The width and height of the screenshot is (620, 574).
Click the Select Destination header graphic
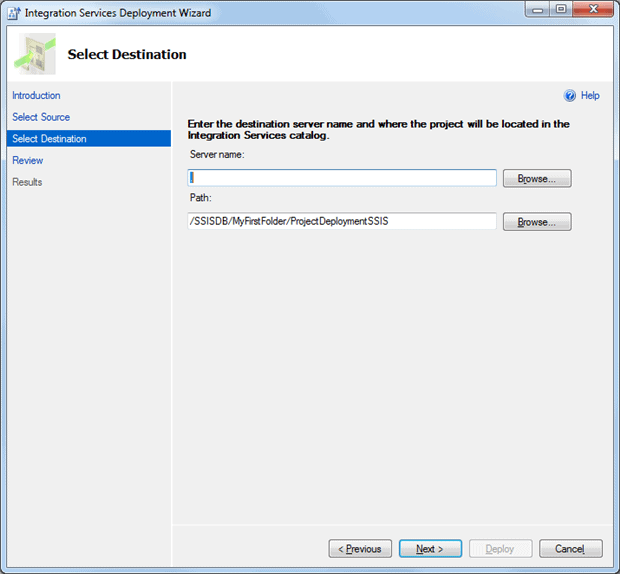pyautogui.click(x=35, y=54)
